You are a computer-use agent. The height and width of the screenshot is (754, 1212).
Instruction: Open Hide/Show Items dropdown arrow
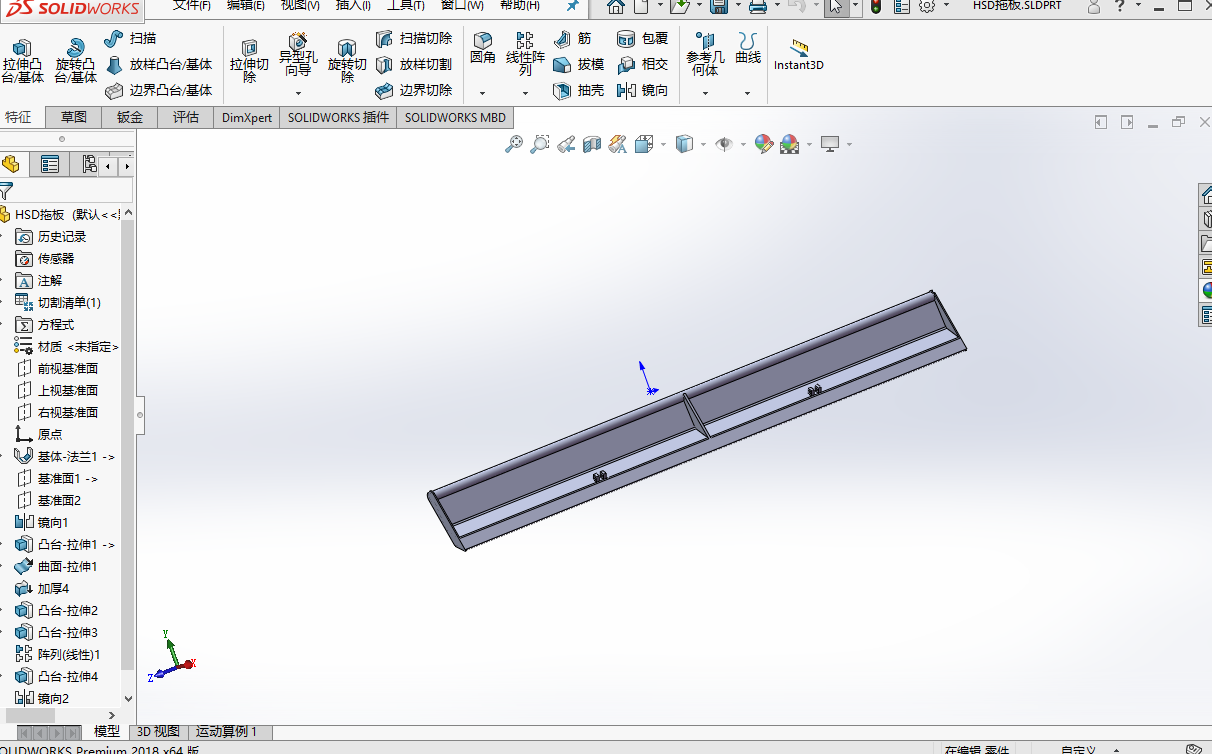point(743,145)
